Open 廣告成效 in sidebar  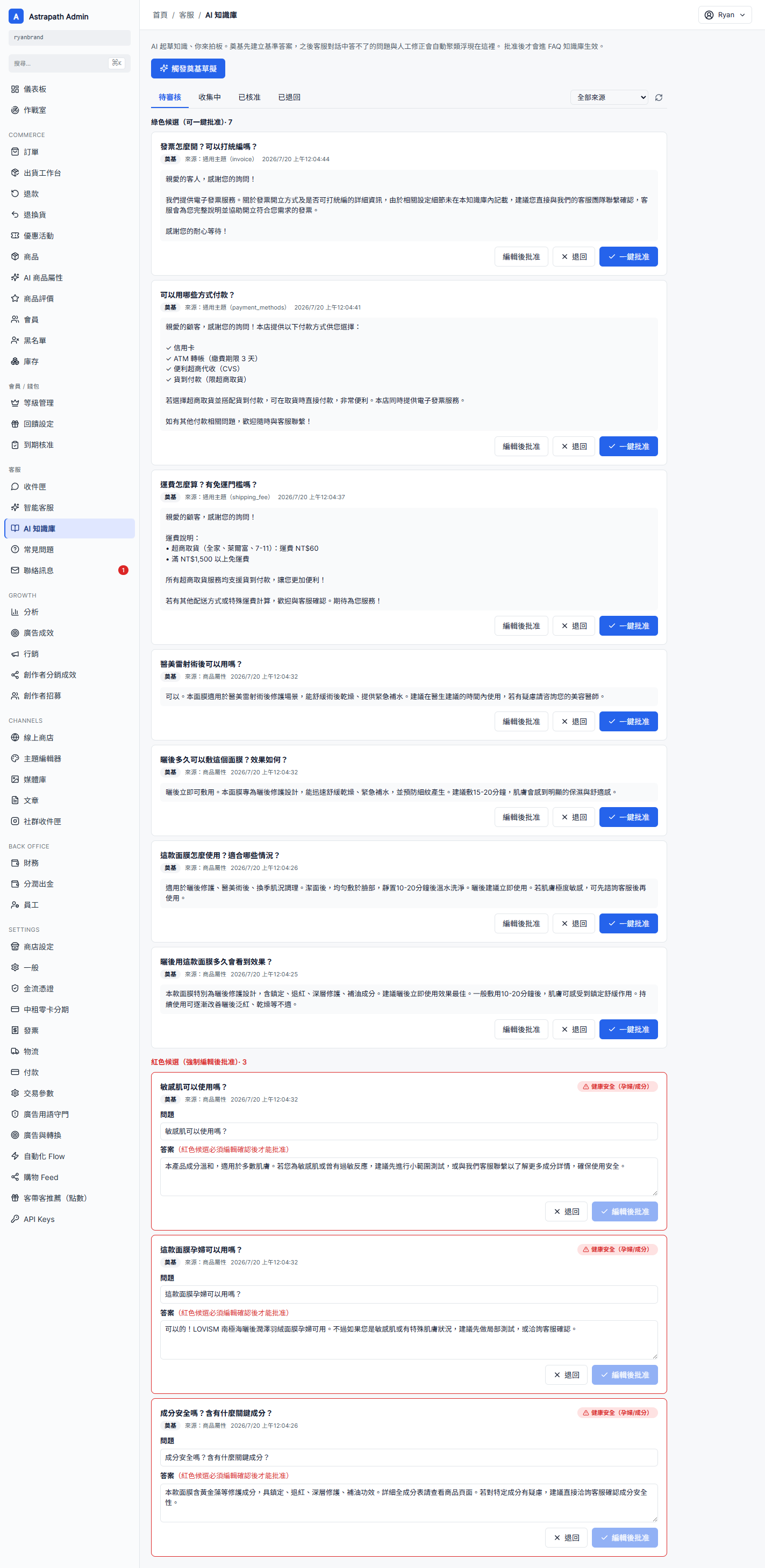pyautogui.click(x=69, y=633)
